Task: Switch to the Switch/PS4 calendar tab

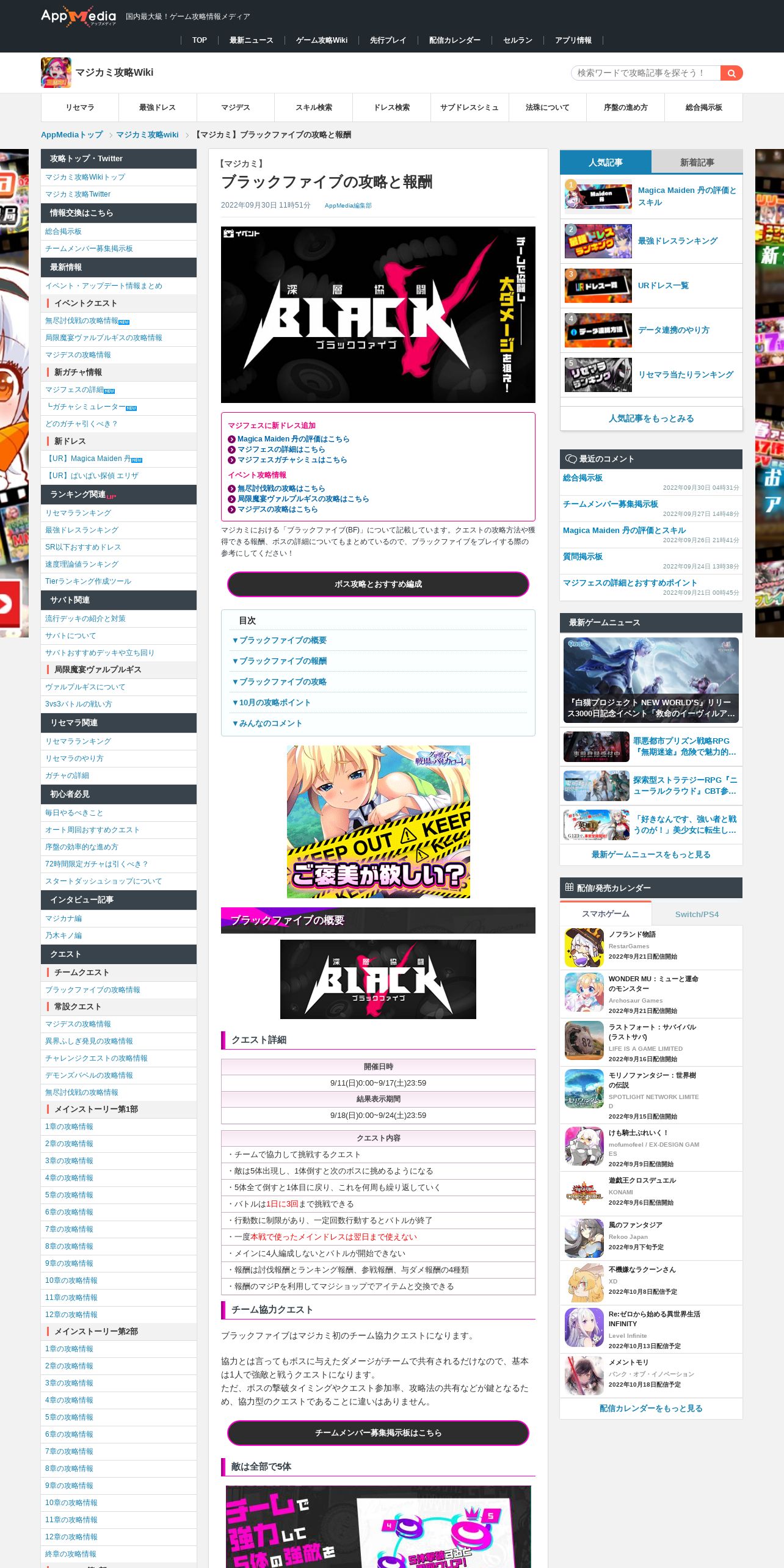Action: pos(697,914)
